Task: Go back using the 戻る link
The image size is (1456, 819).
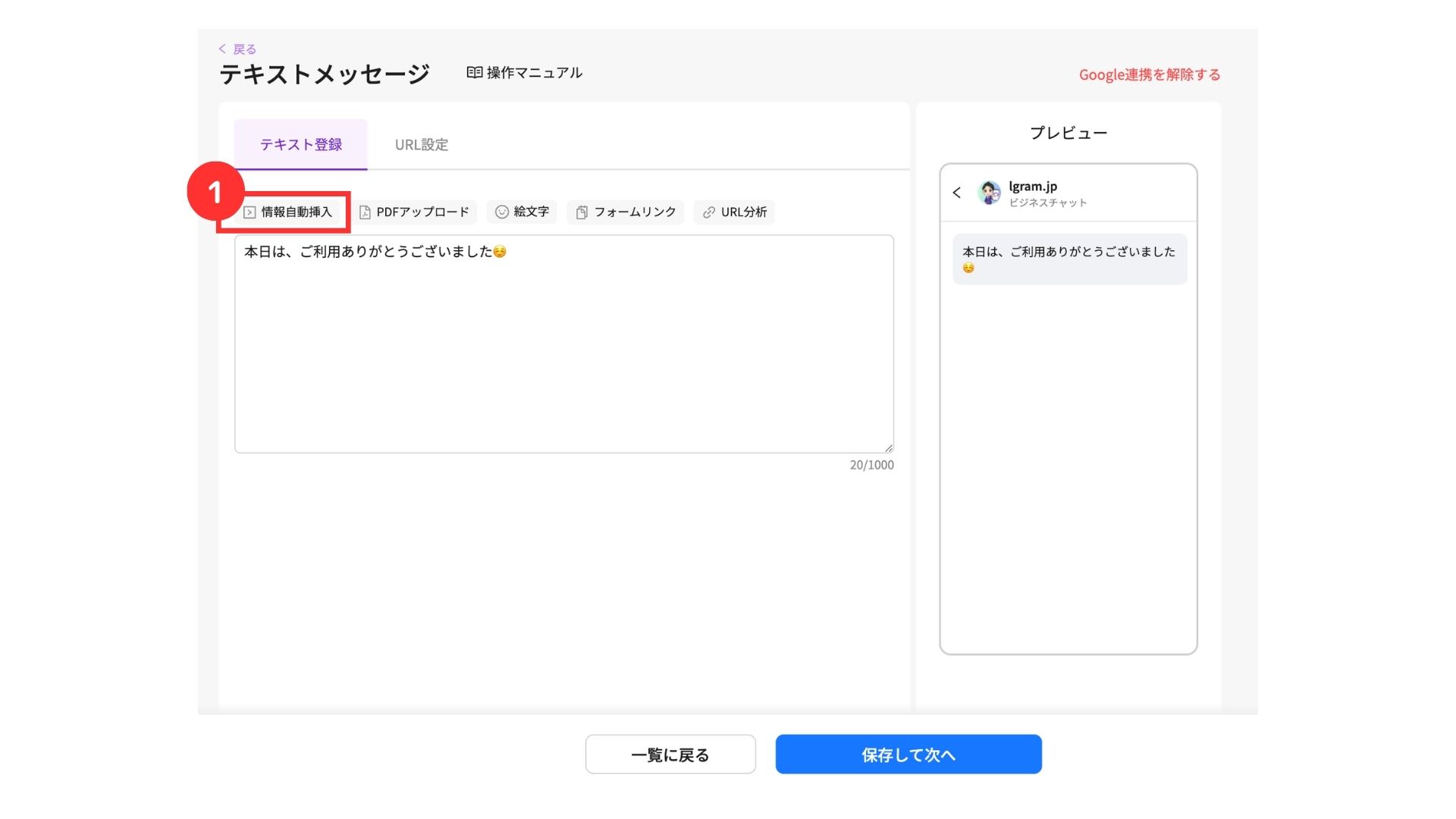Action: 238,49
